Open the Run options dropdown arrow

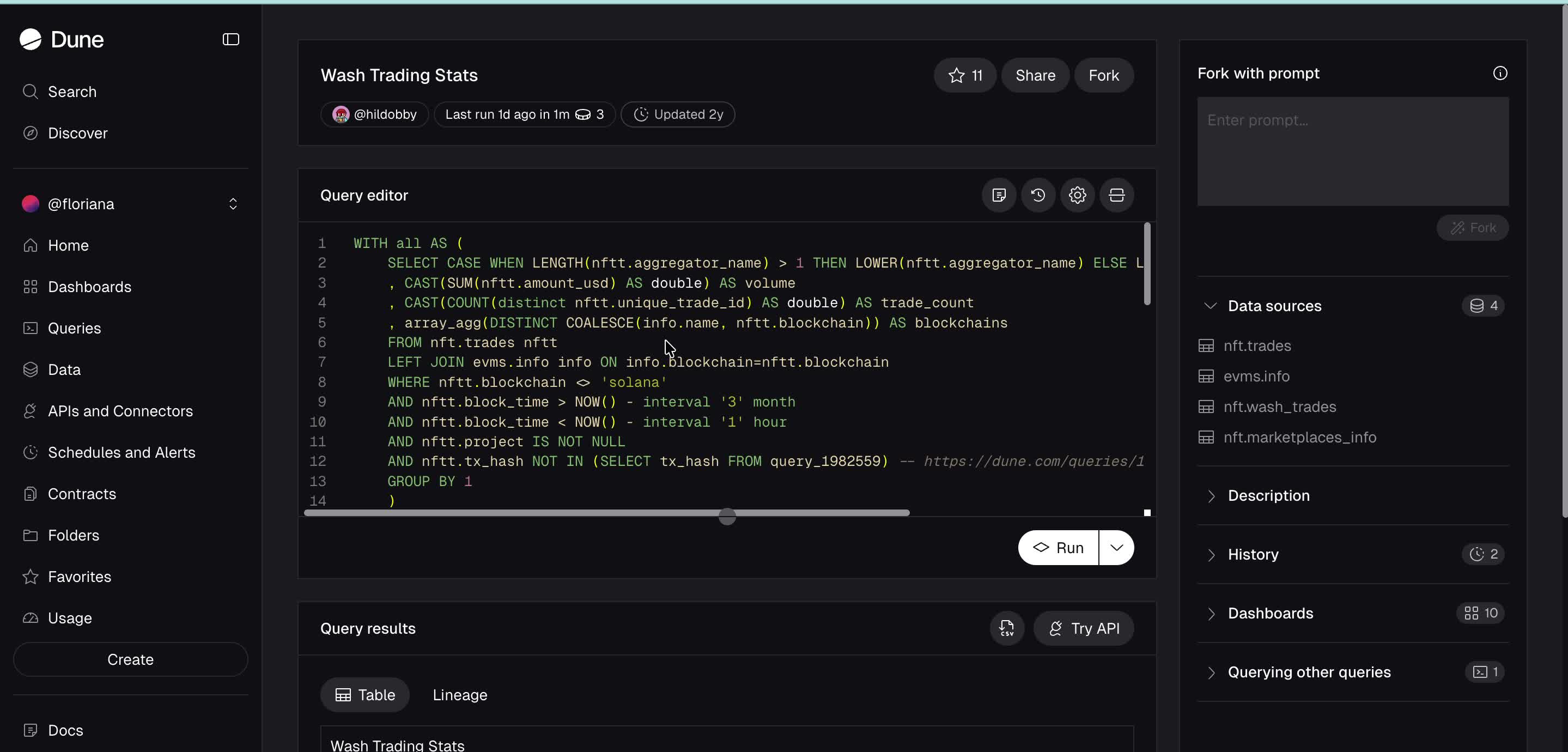(x=1116, y=548)
